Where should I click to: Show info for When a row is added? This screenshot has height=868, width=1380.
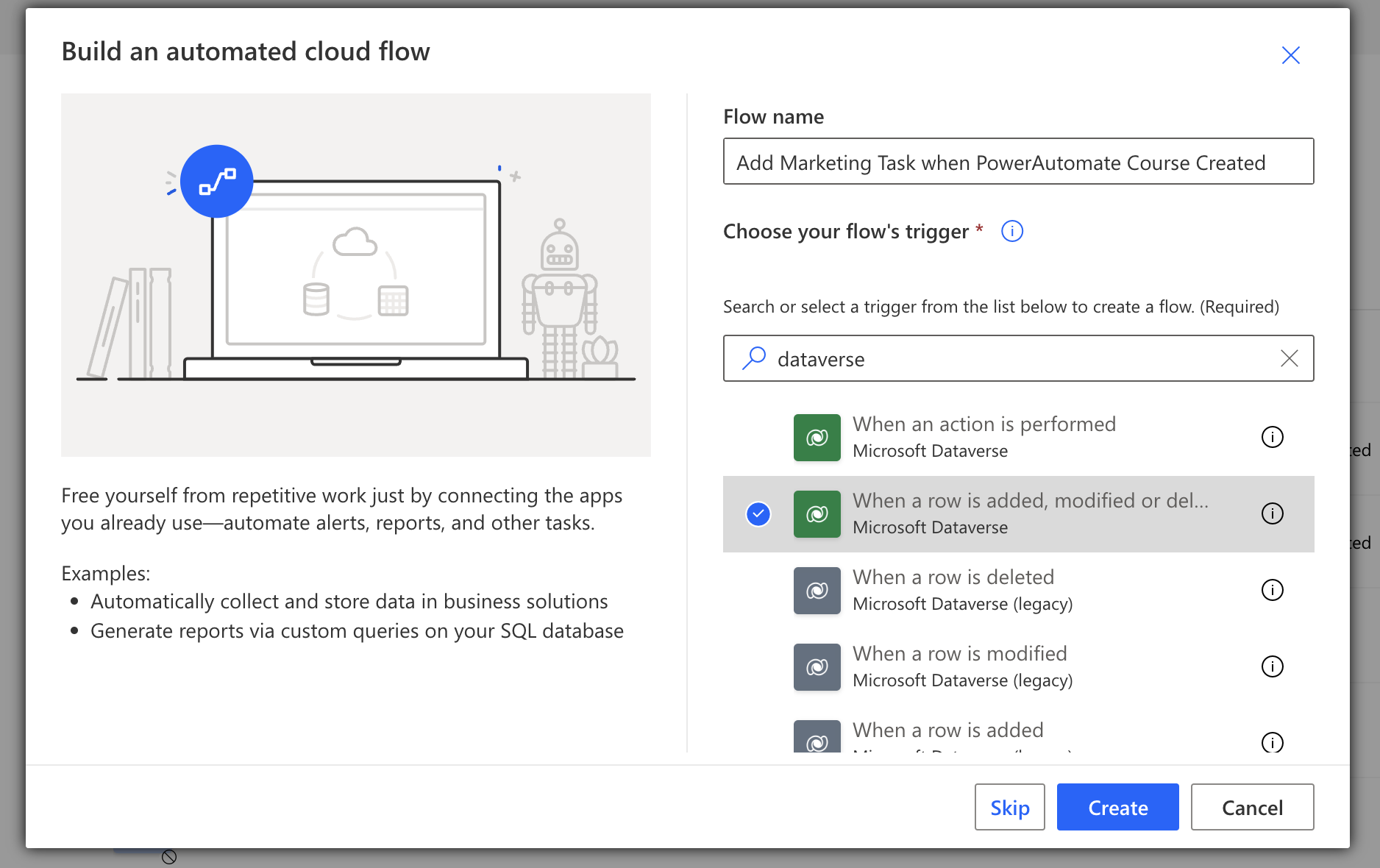pos(1272,741)
